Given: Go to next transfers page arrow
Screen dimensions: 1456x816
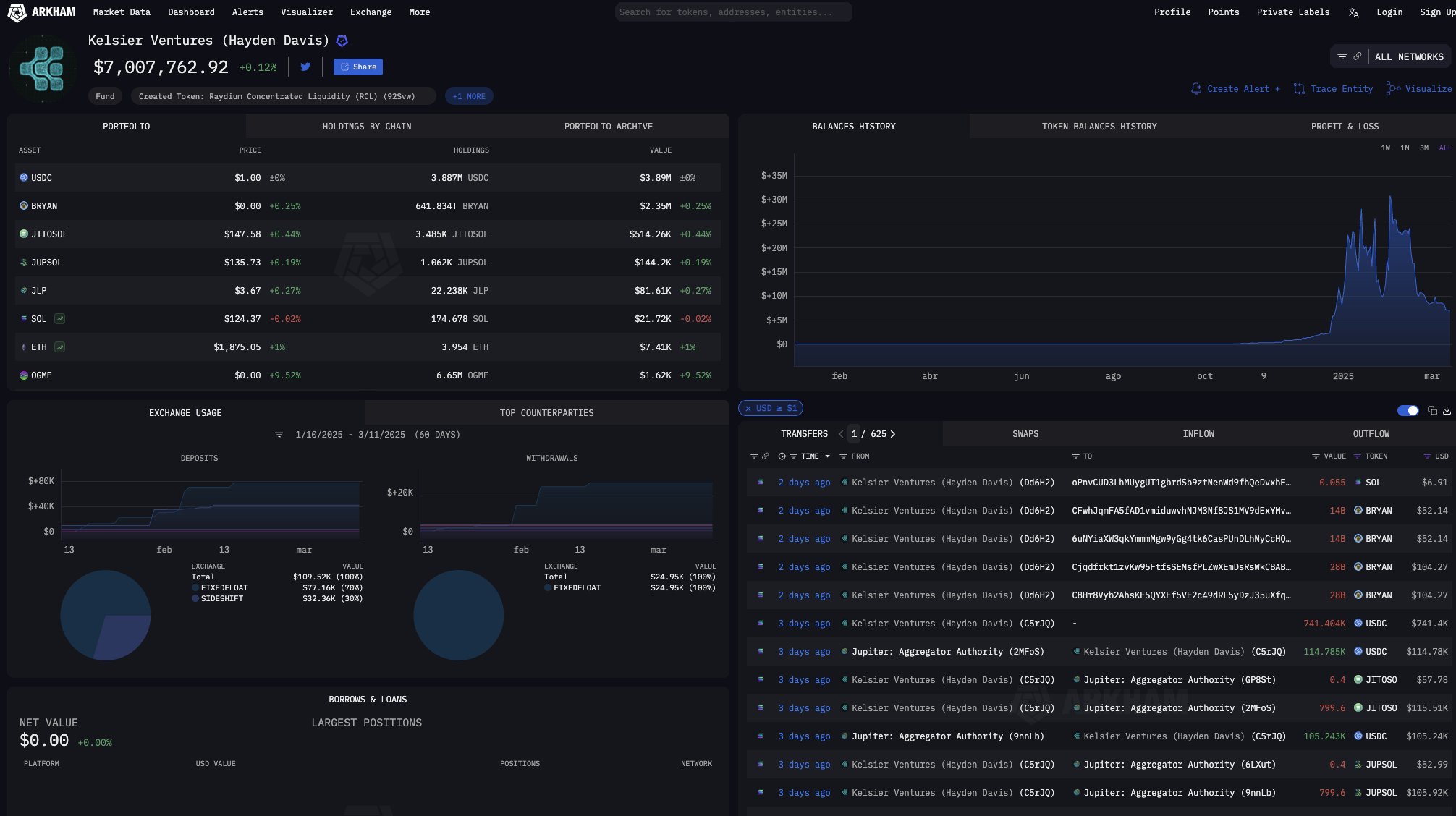Looking at the screenshot, I should [893, 434].
